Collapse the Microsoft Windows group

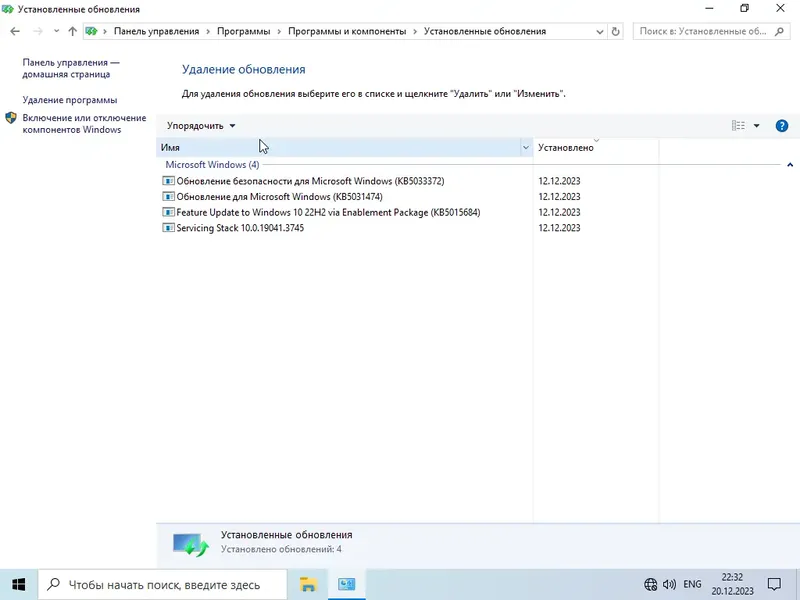pos(790,165)
